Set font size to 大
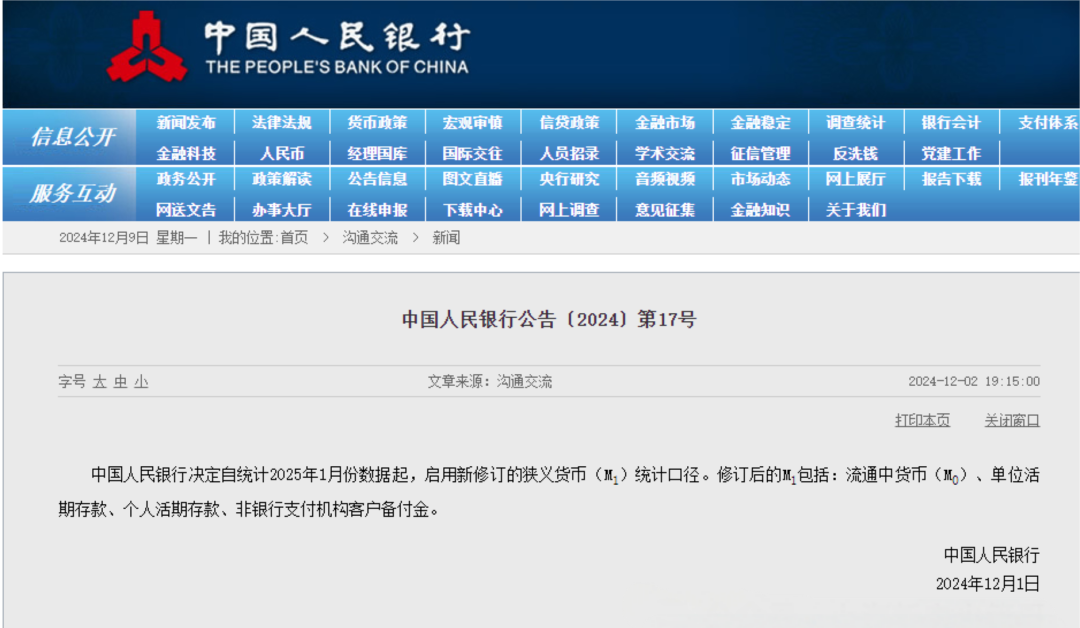This screenshot has width=1080, height=628. pos(100,381)
